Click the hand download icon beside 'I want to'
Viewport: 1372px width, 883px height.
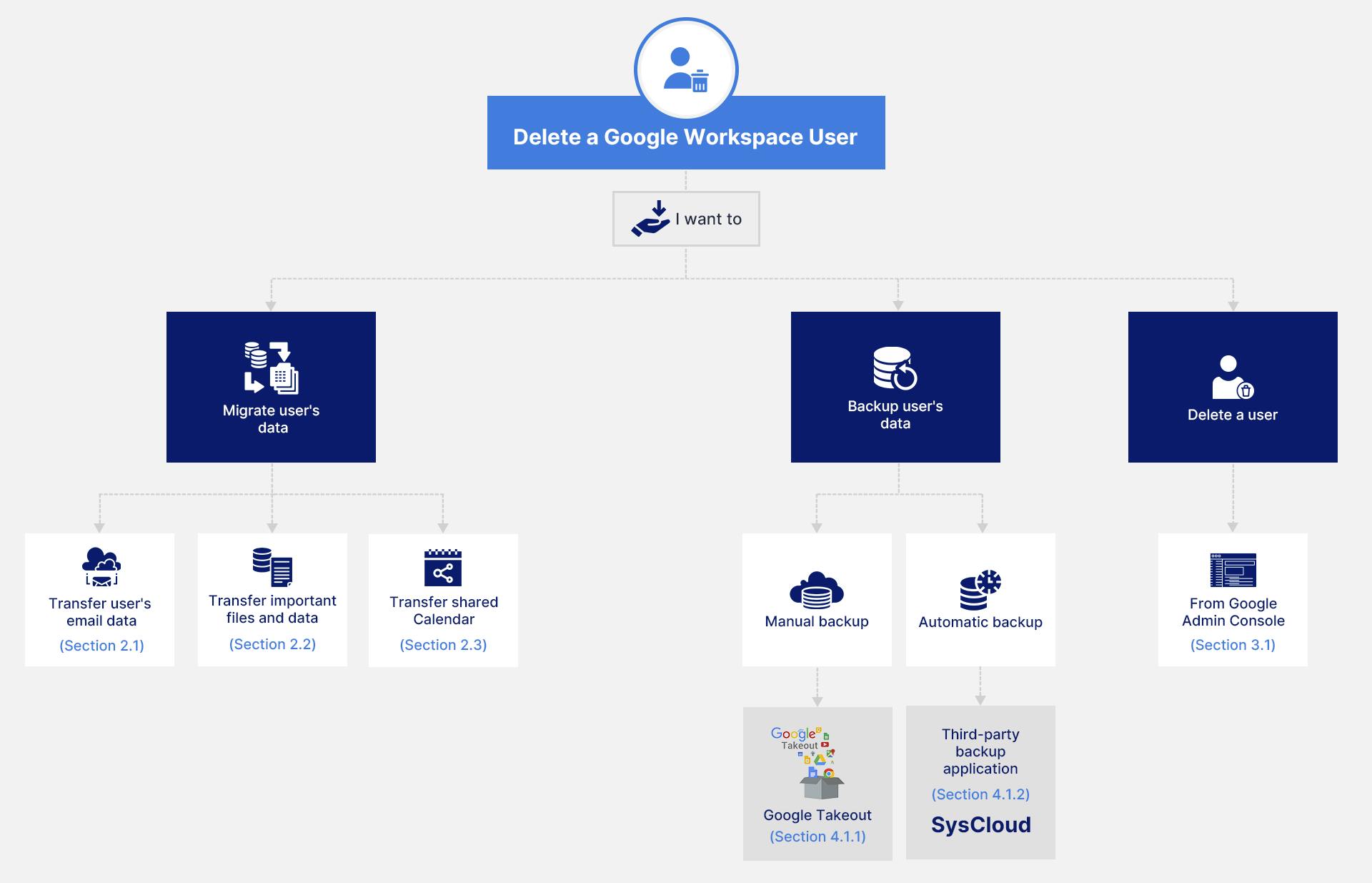651,219
